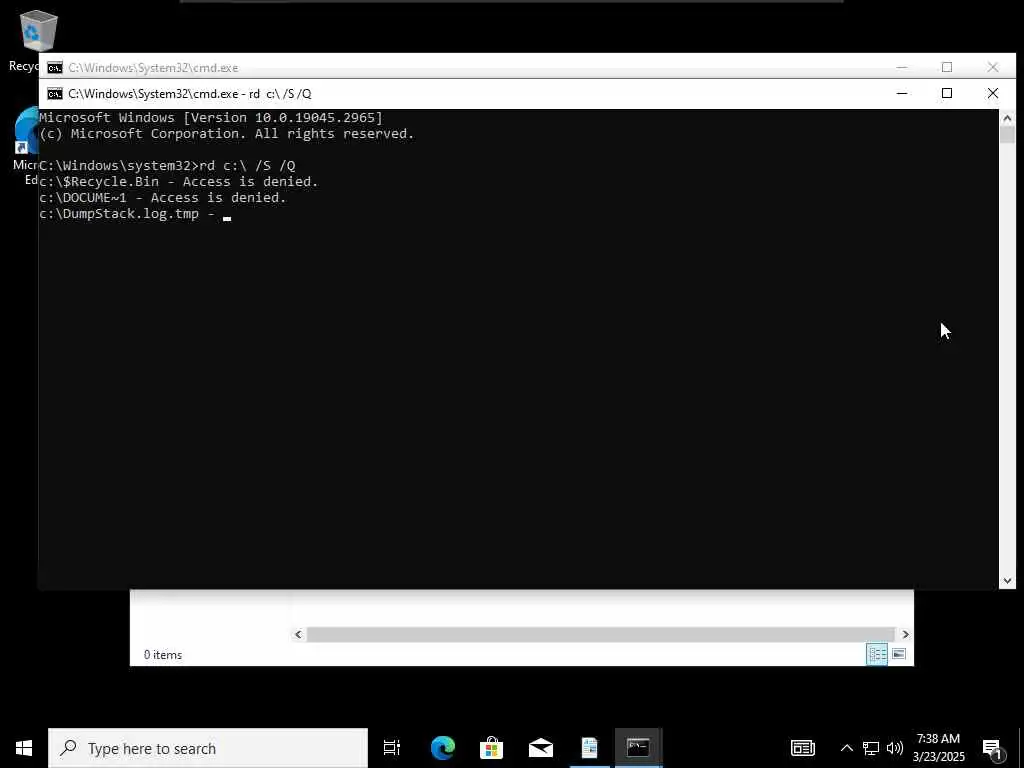The width and height of the screenshot is (1024, 768).
Task: Click the File Explorer scroll-right arrow
Action: coord(905,634)
